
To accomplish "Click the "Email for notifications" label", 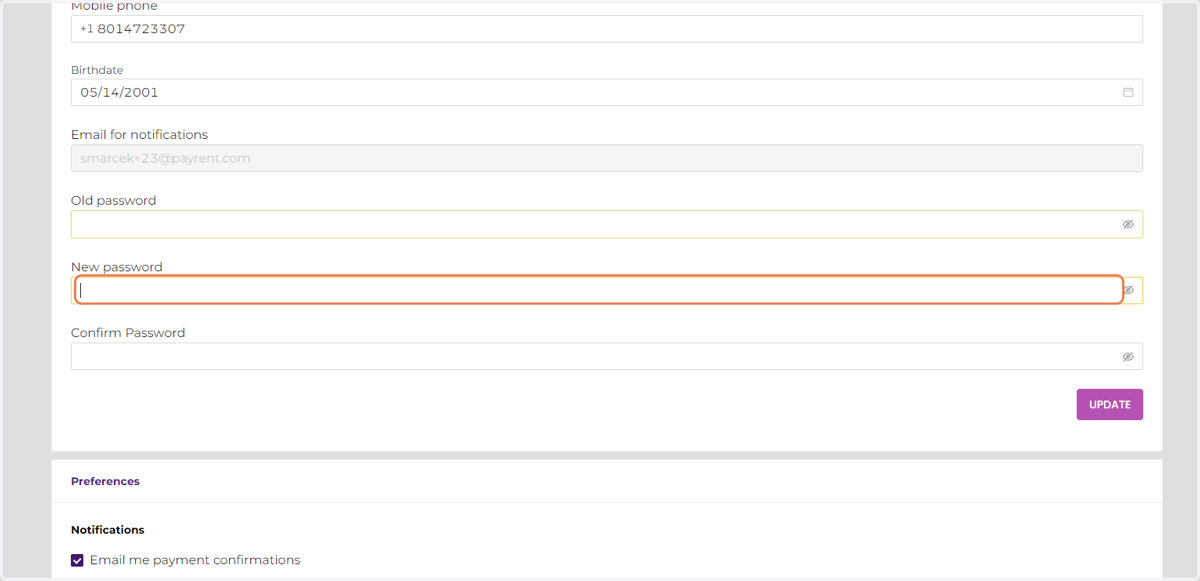I will (x=139, y=134).
